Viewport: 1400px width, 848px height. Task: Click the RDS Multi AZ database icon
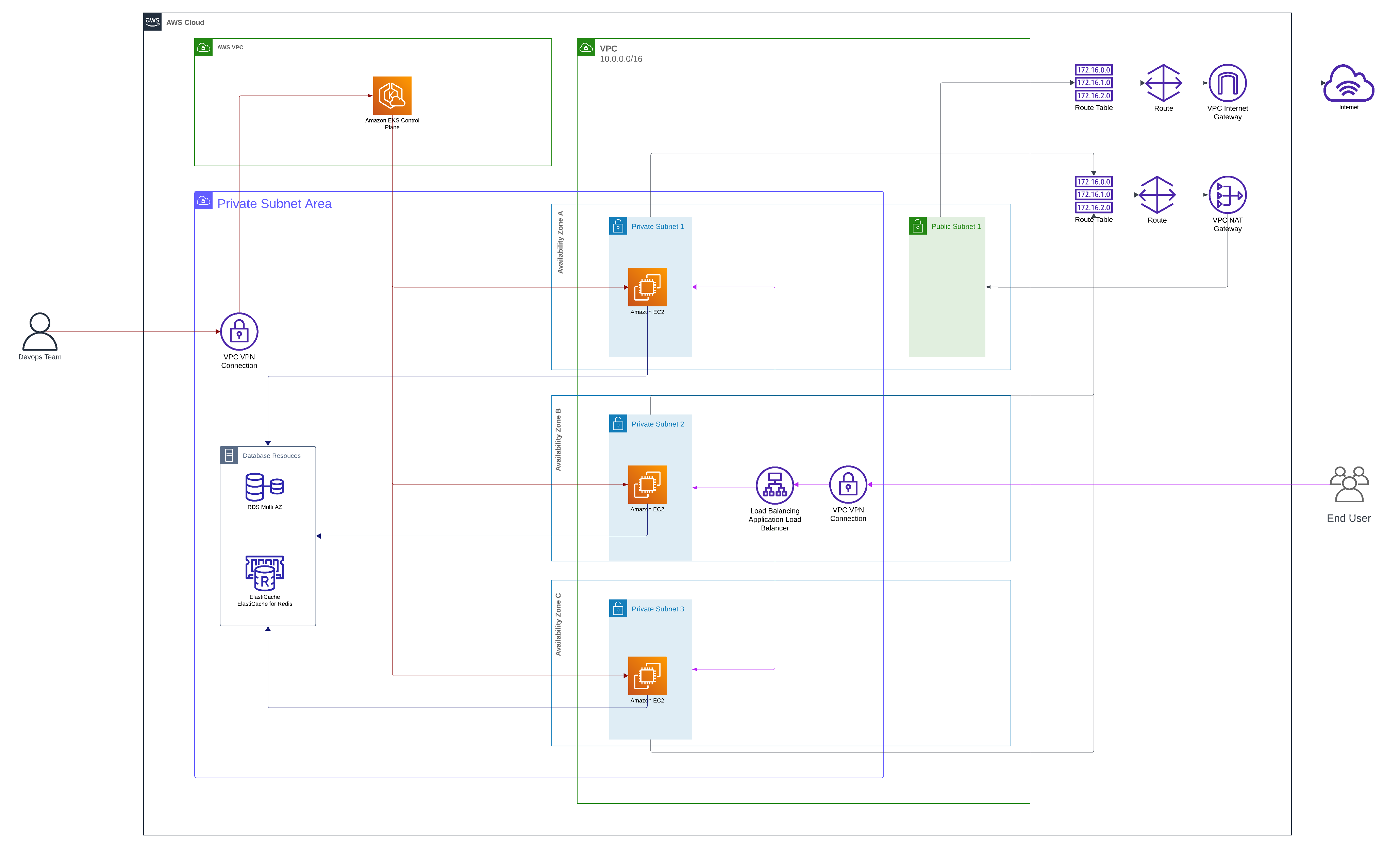tap(265, 487)
